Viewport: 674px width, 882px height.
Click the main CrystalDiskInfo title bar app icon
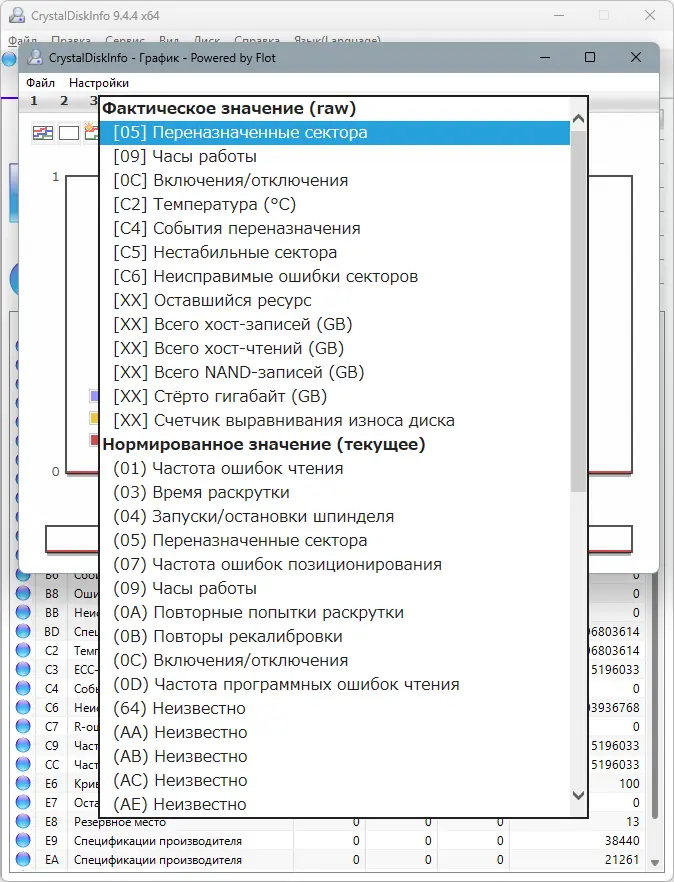(x=17, y=15)
